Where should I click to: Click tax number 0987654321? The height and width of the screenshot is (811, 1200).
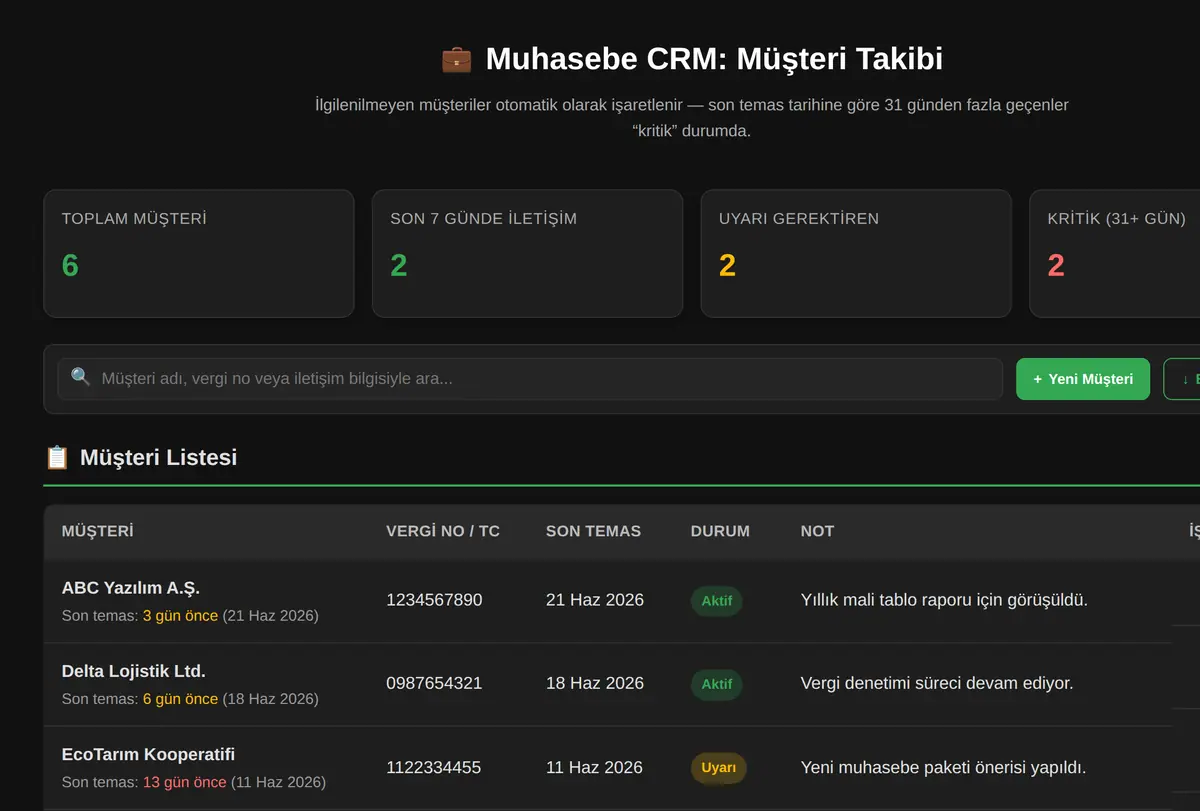[434, 683]
